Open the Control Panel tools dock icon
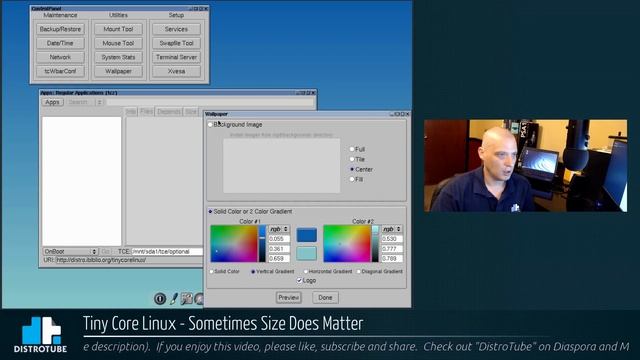Viewport: 640px width, 360px height. pyautogui.click(x=187, y=299)
